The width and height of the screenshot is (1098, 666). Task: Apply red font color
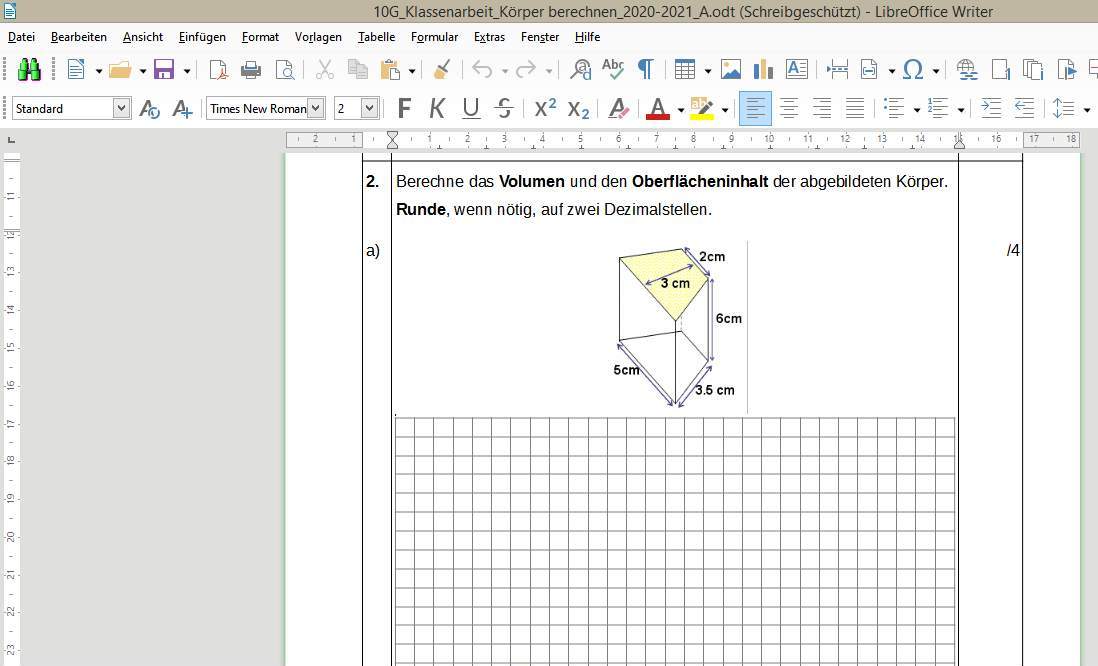(x=658, y=109)
